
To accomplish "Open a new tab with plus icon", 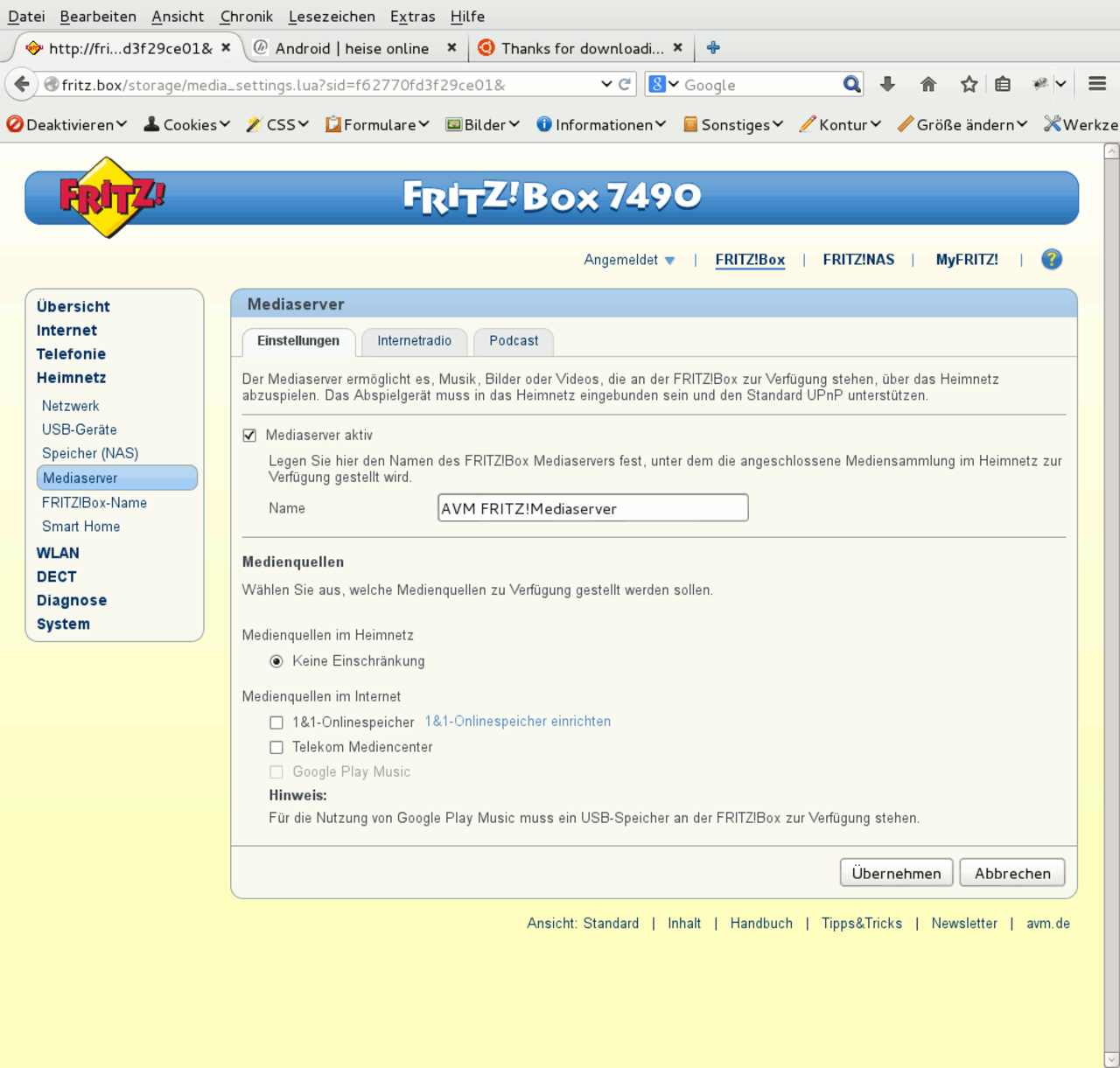I will (713, 47).
